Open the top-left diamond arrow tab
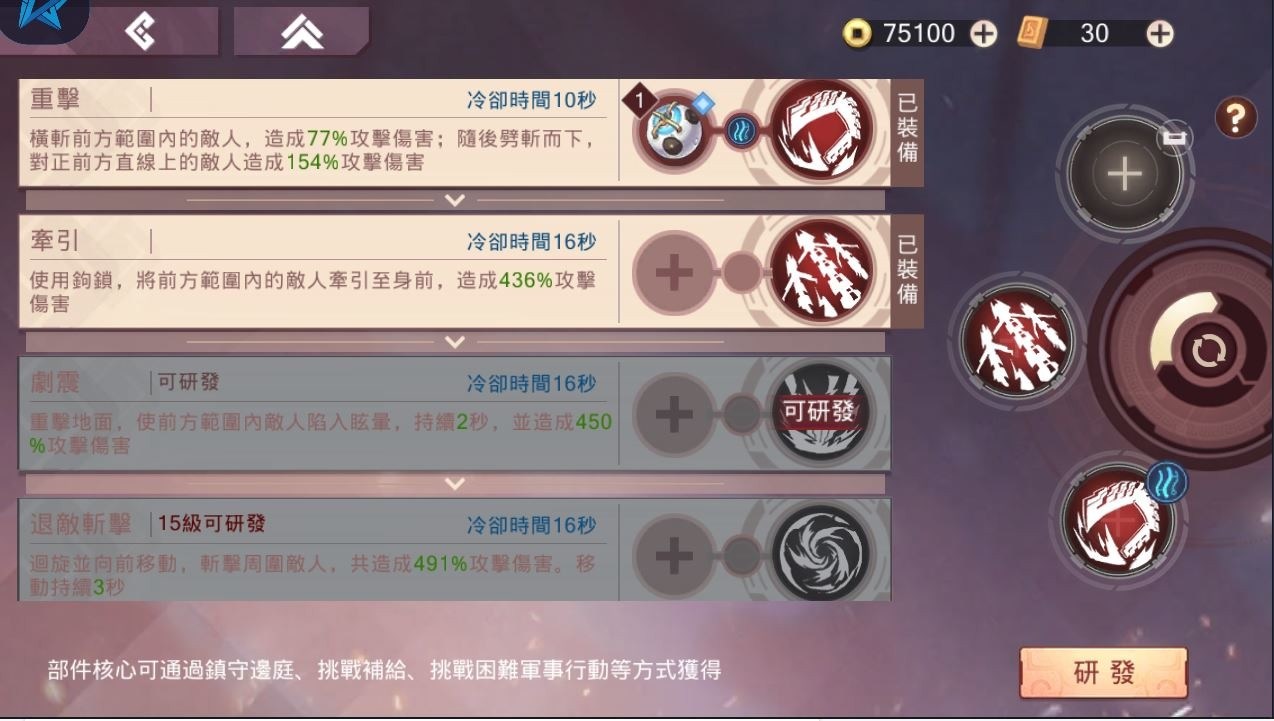The width and height of the screenshot is (1274, 721). pyautogui.click(x=140, y=31)
